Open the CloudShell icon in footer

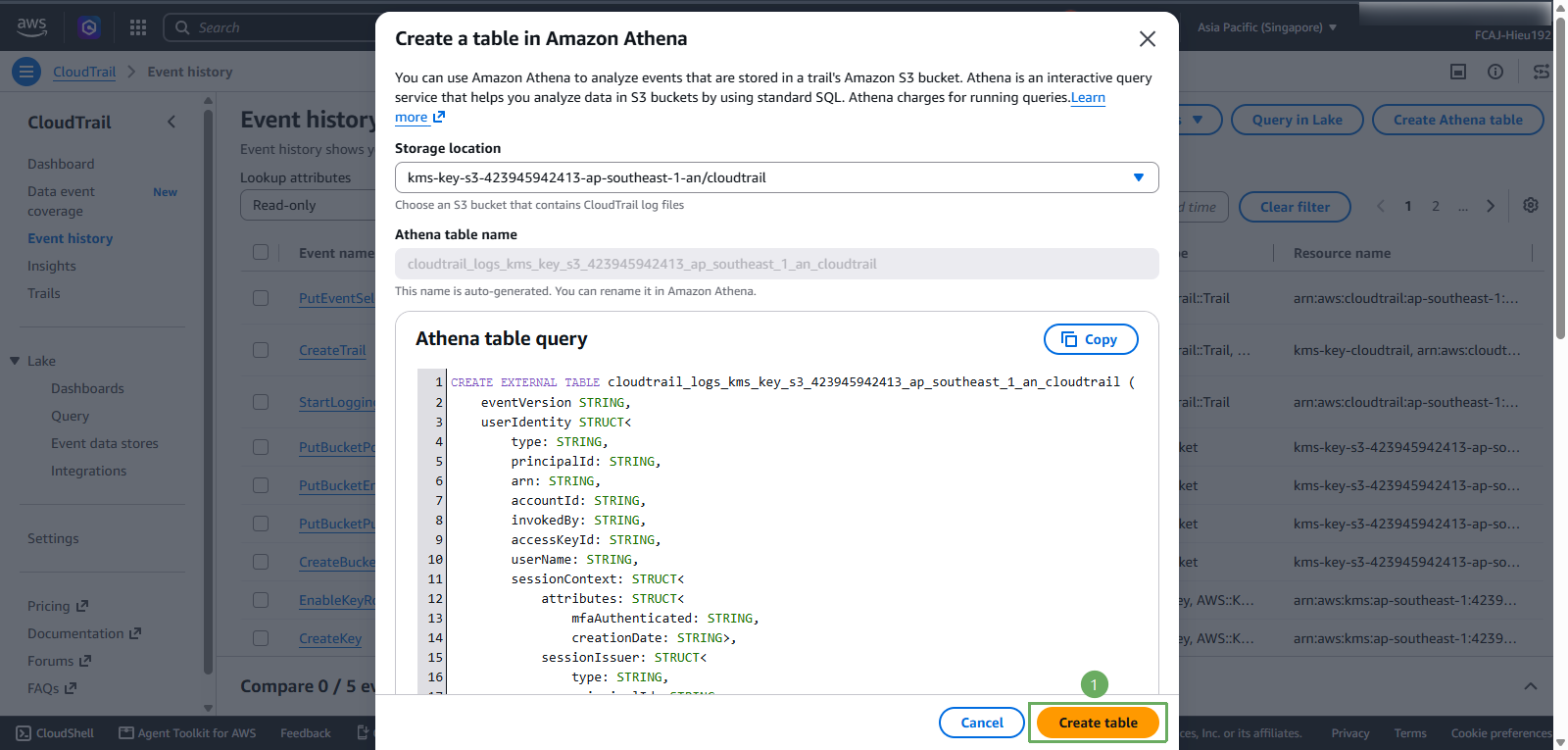pyautogui.click(x=55, y=732)
